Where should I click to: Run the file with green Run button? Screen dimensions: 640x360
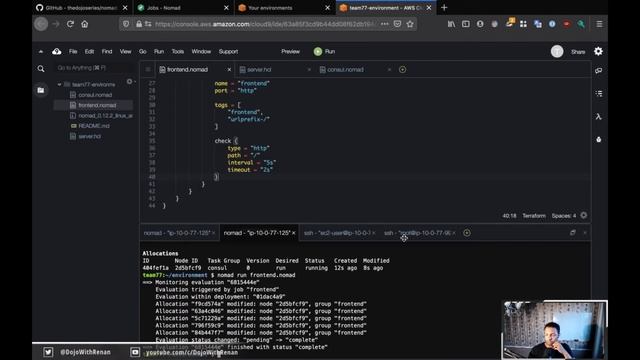[x=324, y=51]
